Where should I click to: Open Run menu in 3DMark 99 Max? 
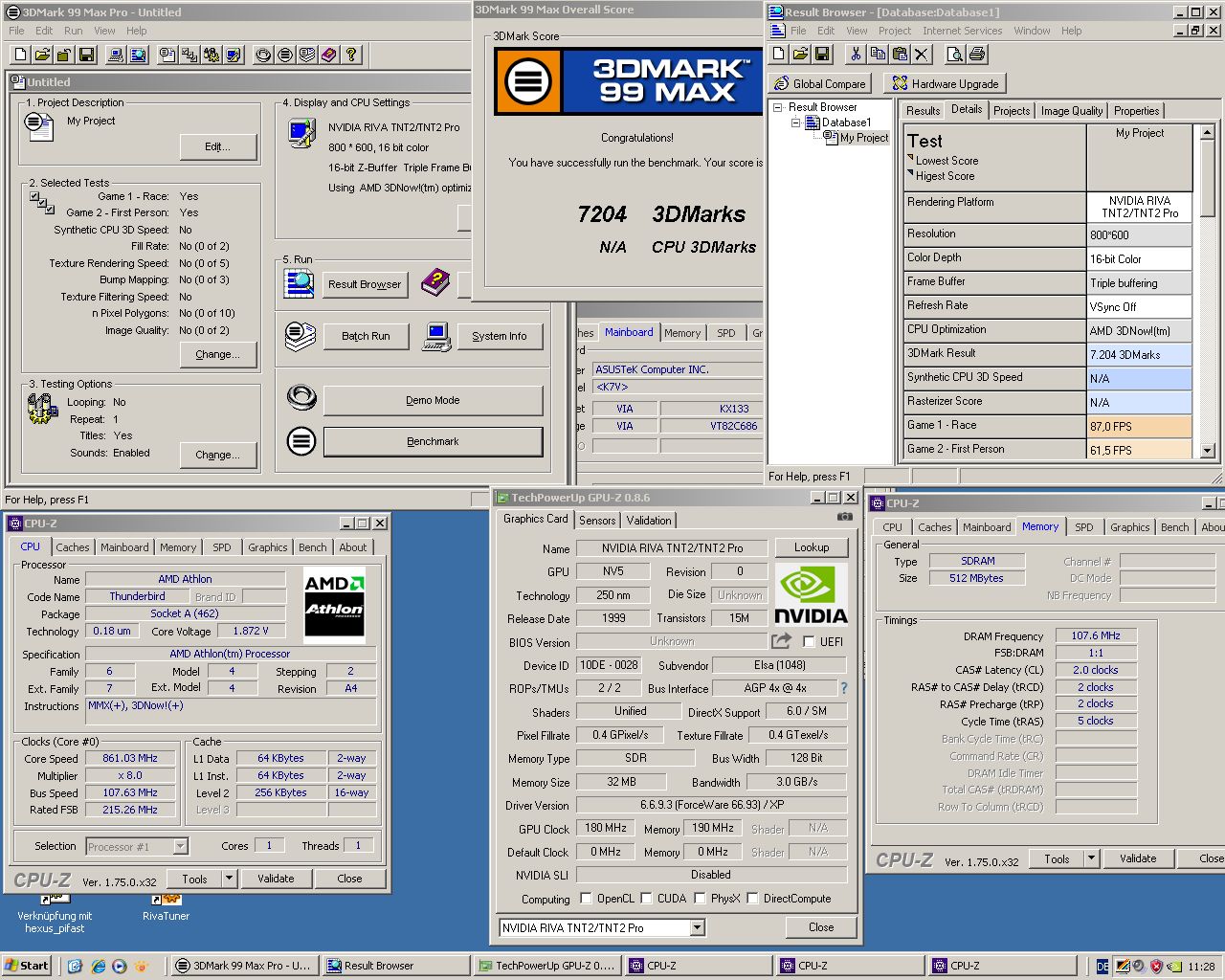click(x=73, y=31)
